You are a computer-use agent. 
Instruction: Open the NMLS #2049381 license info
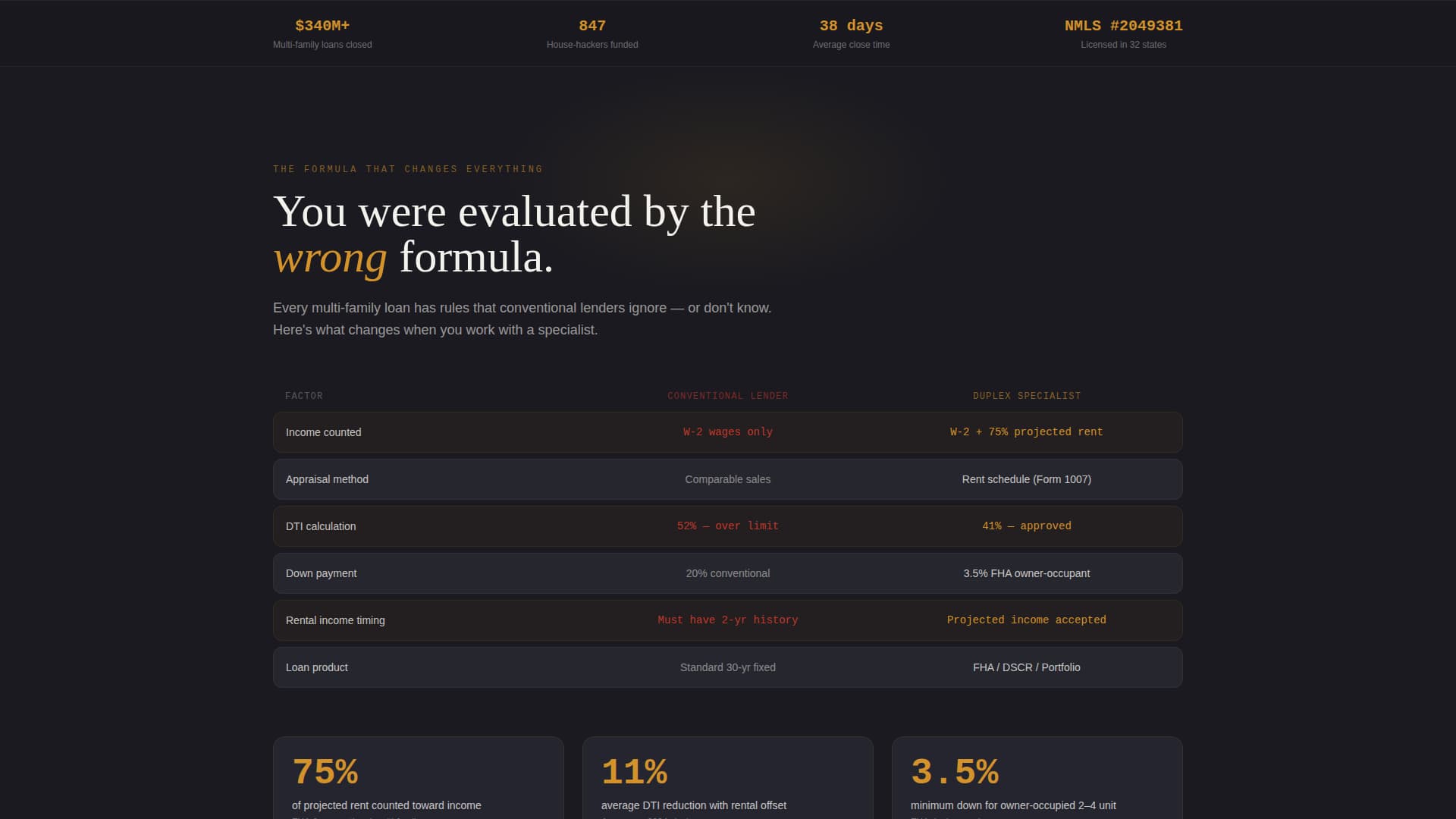(1123, 34)
